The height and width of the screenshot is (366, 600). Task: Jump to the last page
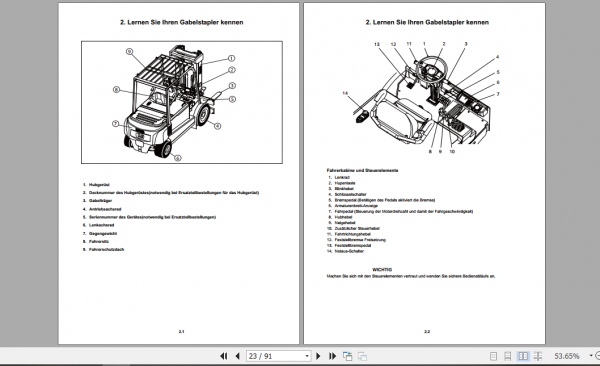point(332,356)
